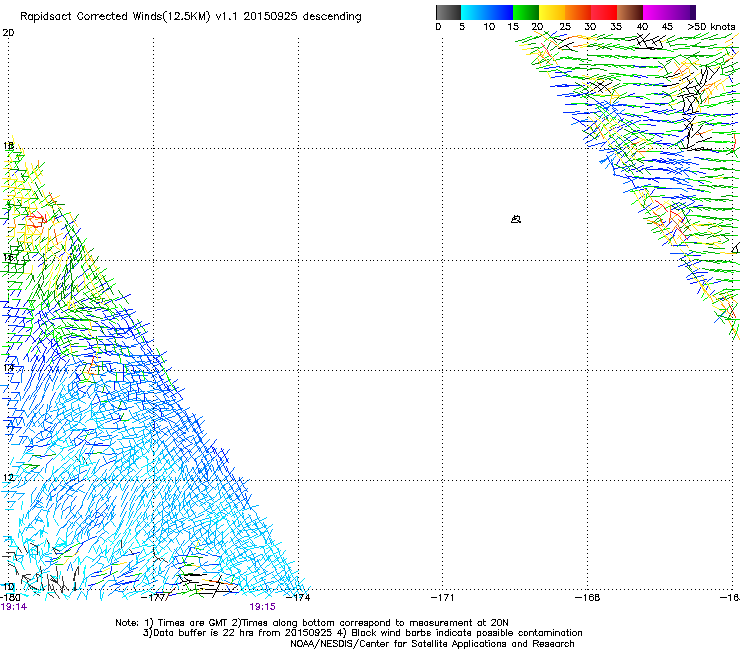This screenshot has width=740, height=650.
Task: Click the 'NOAA/NESDIS/Center for Satellite Applications and Research' credit
Action: [x=432, y=644]
